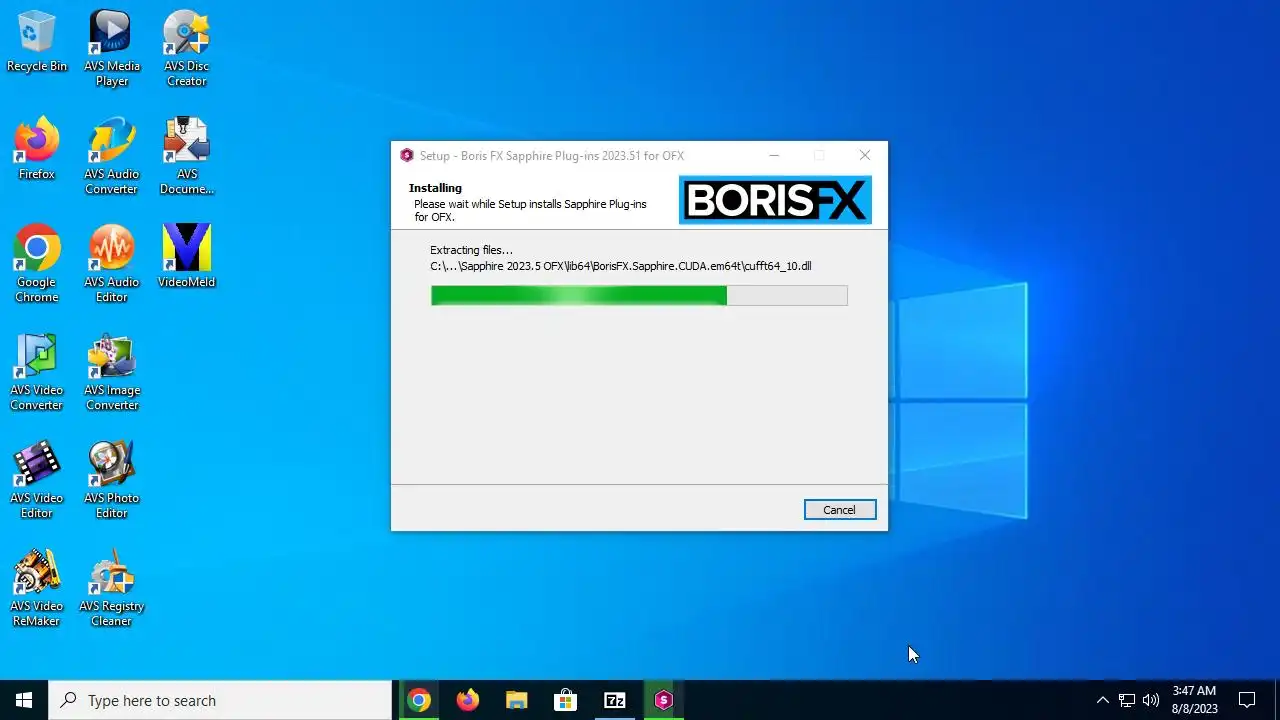Screen dimensions: 1280x720
Task: Select AVS Audio Converter desktop icon
Action: [x=111, y=157]
